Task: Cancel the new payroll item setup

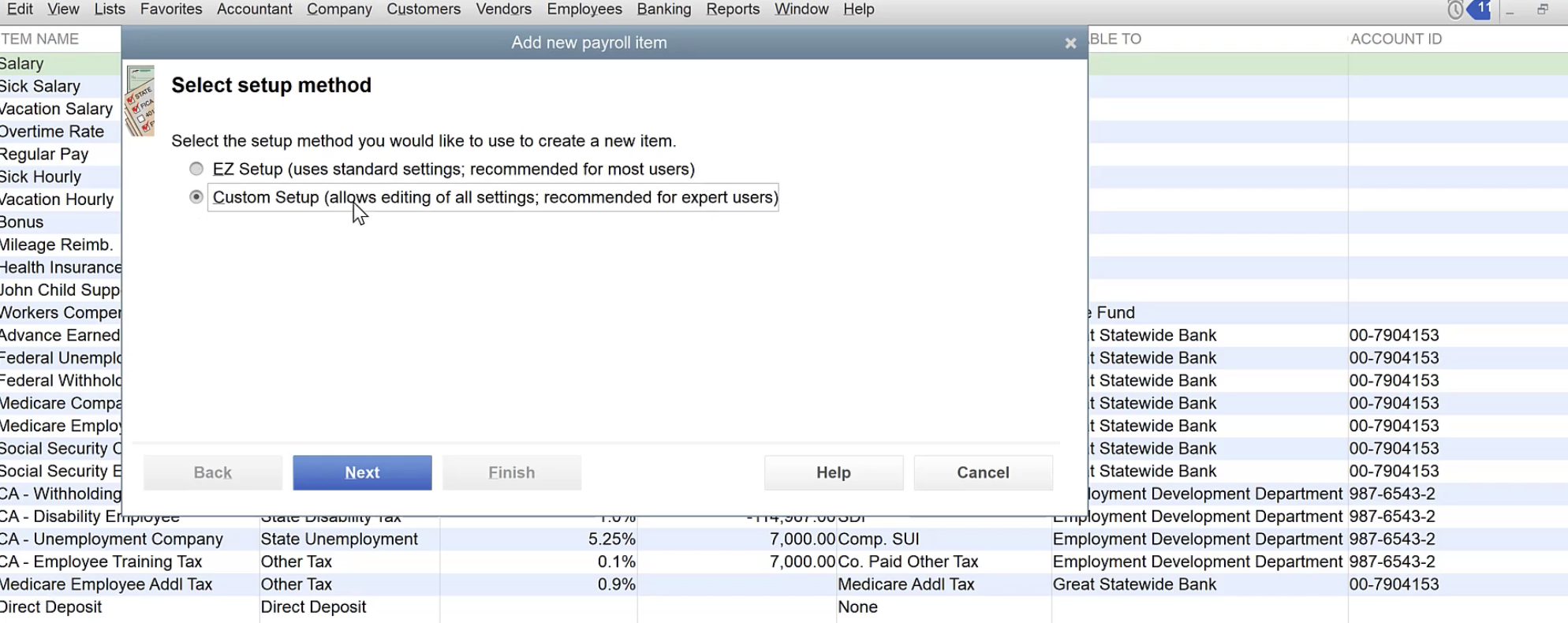Action: pyautogui.click(x=982, y=472)
